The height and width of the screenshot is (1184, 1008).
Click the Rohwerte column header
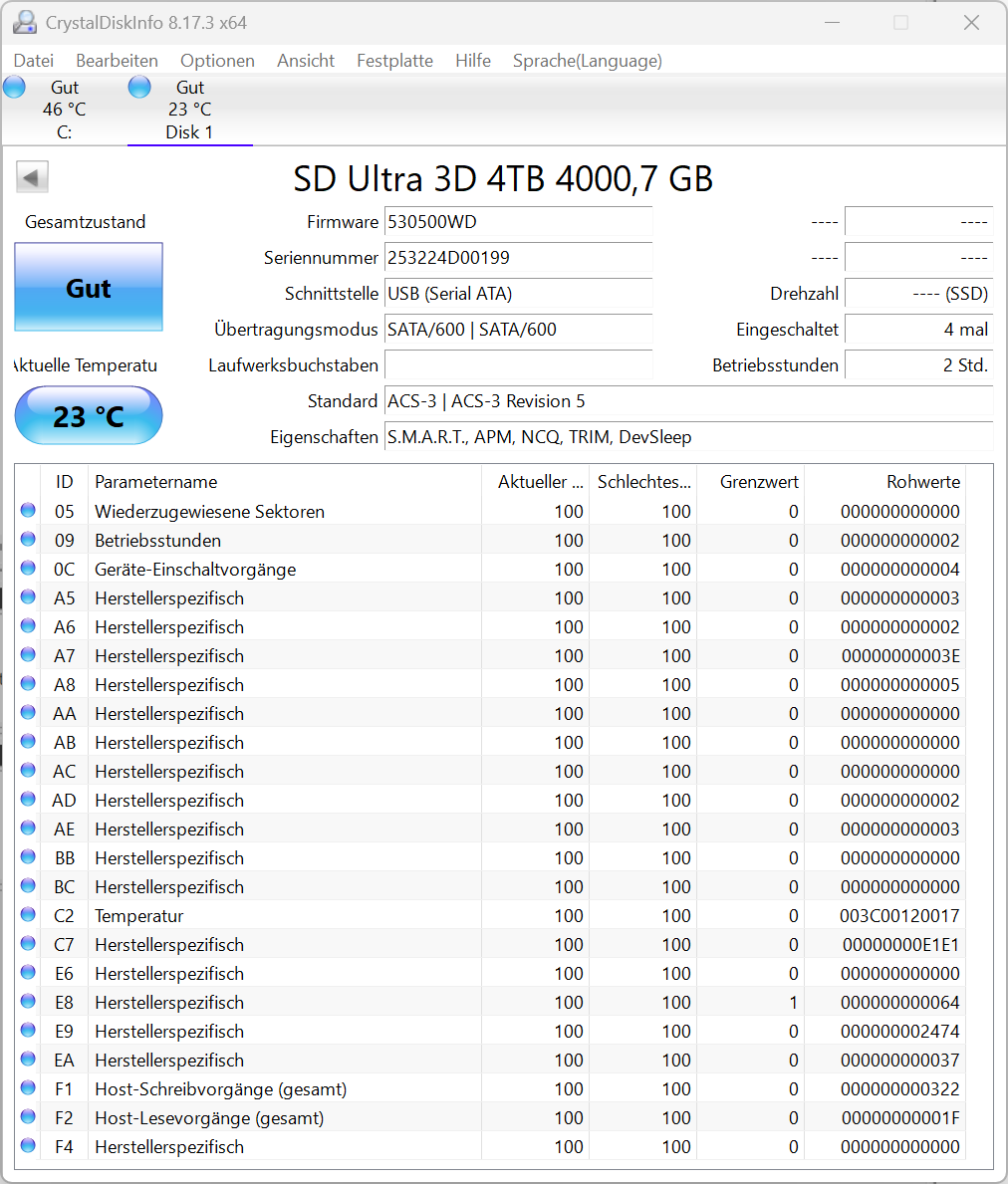(884, 482)
